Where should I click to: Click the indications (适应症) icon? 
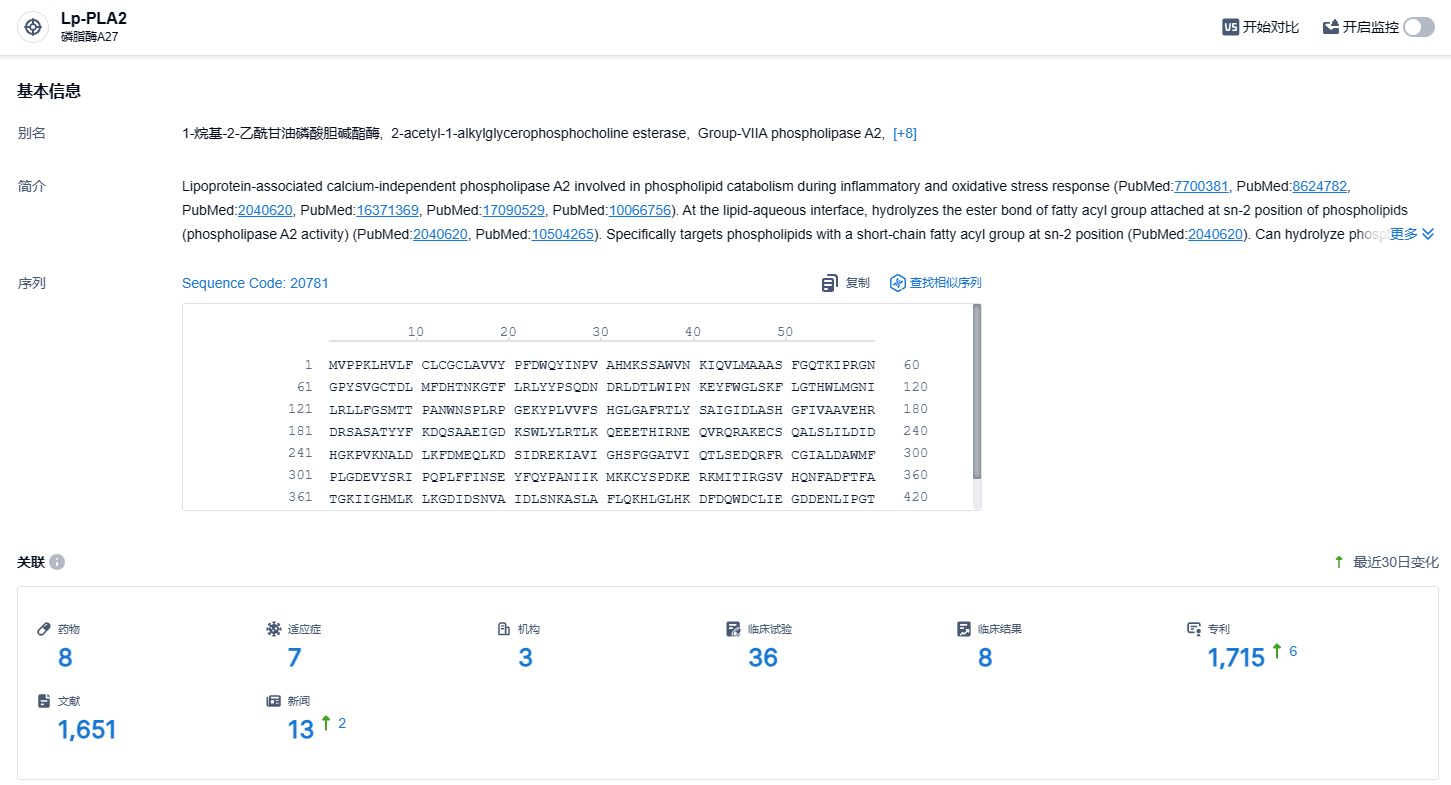(x=274, y=629)
